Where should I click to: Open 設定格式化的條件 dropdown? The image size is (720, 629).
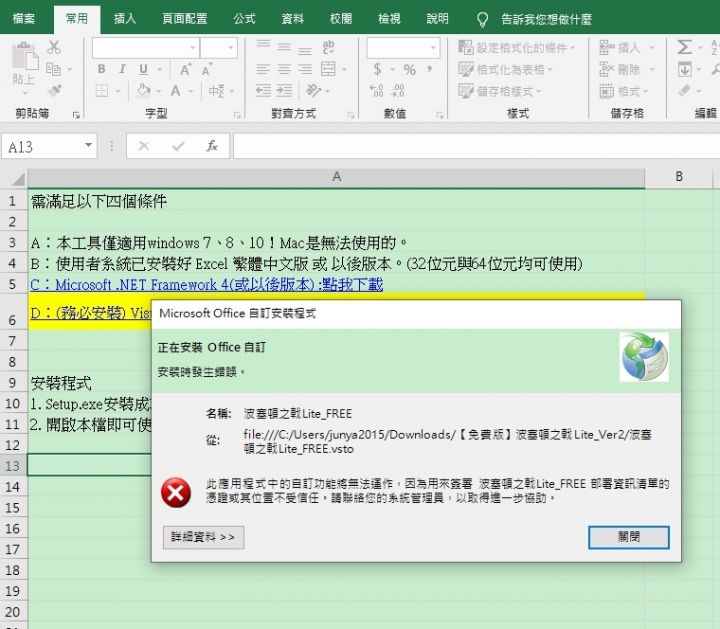[517, 47]
